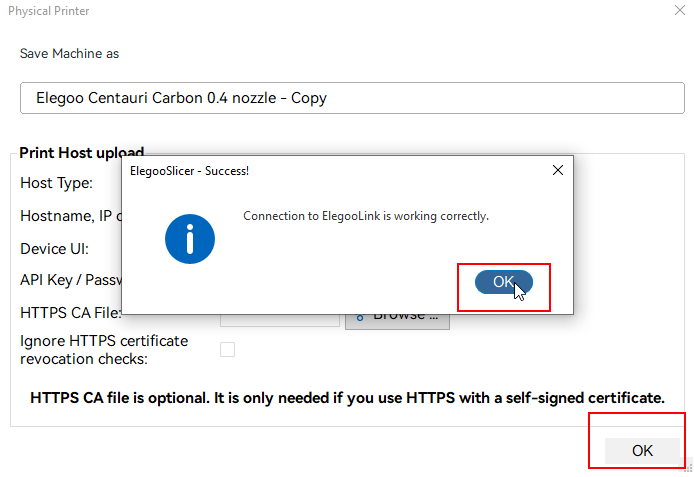This screenshot has width=694, height=477.
Task: Click the blue information icon
Action: point(190,238)
